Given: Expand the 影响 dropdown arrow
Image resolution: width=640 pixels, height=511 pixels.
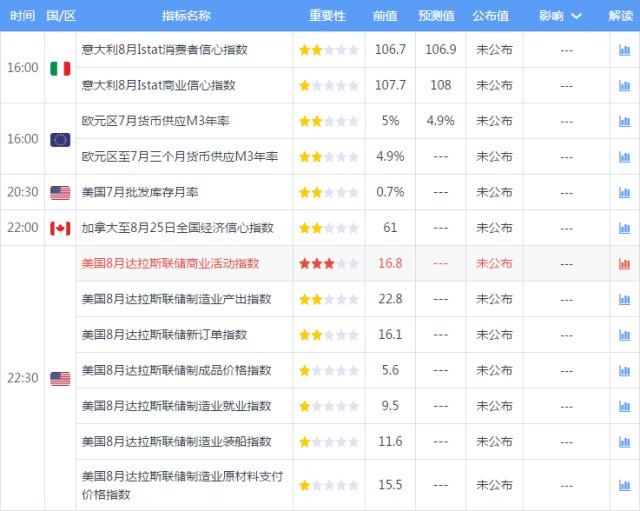Looking at the screenshot, I should 576,16.
